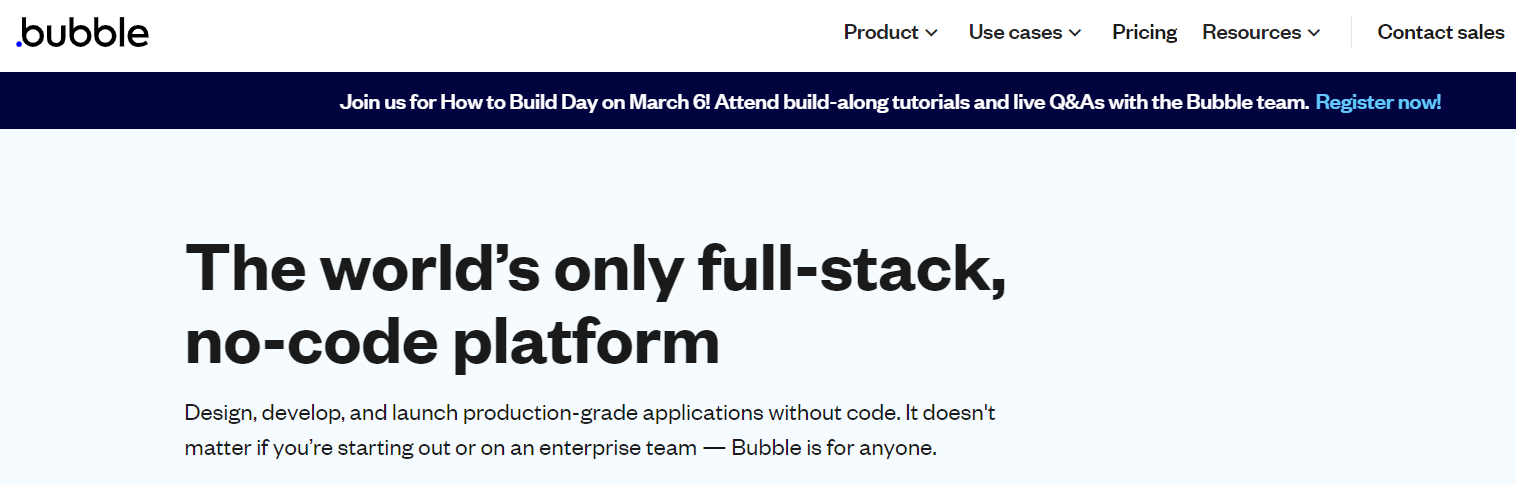
Task: Click the blue dot in Bubble logo
Action: click(19, 44)
